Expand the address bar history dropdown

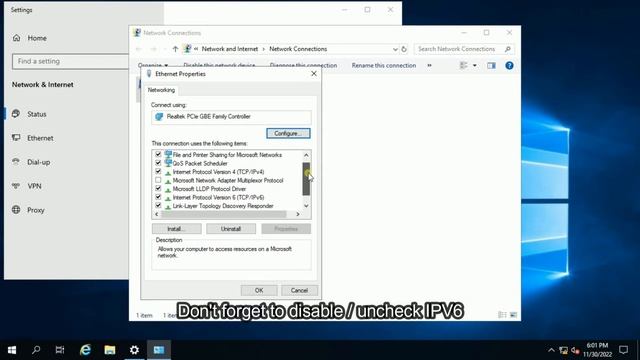point(395,49)
